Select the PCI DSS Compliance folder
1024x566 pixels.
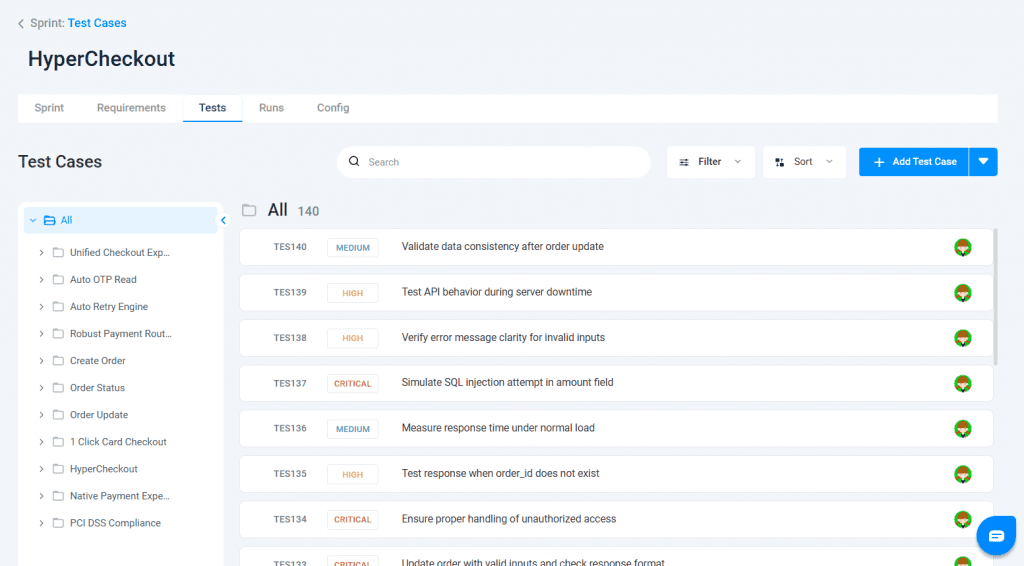pyautogui.click(x=115, y=523)
